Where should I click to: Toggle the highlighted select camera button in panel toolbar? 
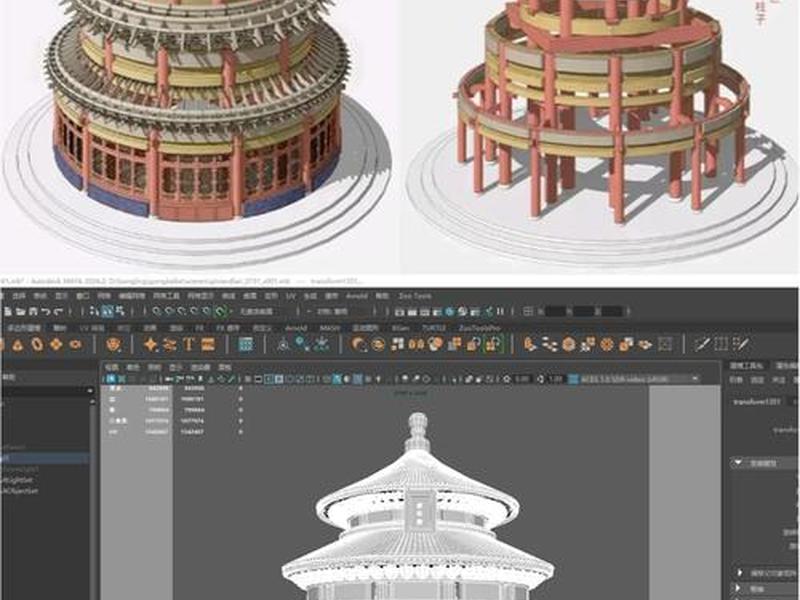click(111, 379)
